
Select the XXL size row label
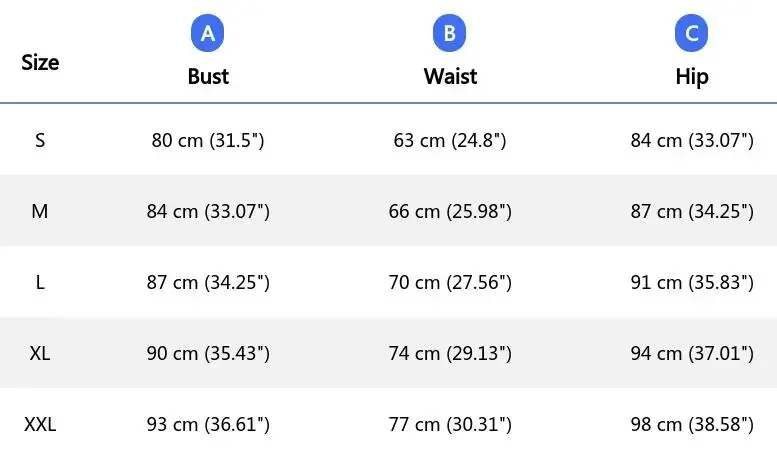(40, 425)
